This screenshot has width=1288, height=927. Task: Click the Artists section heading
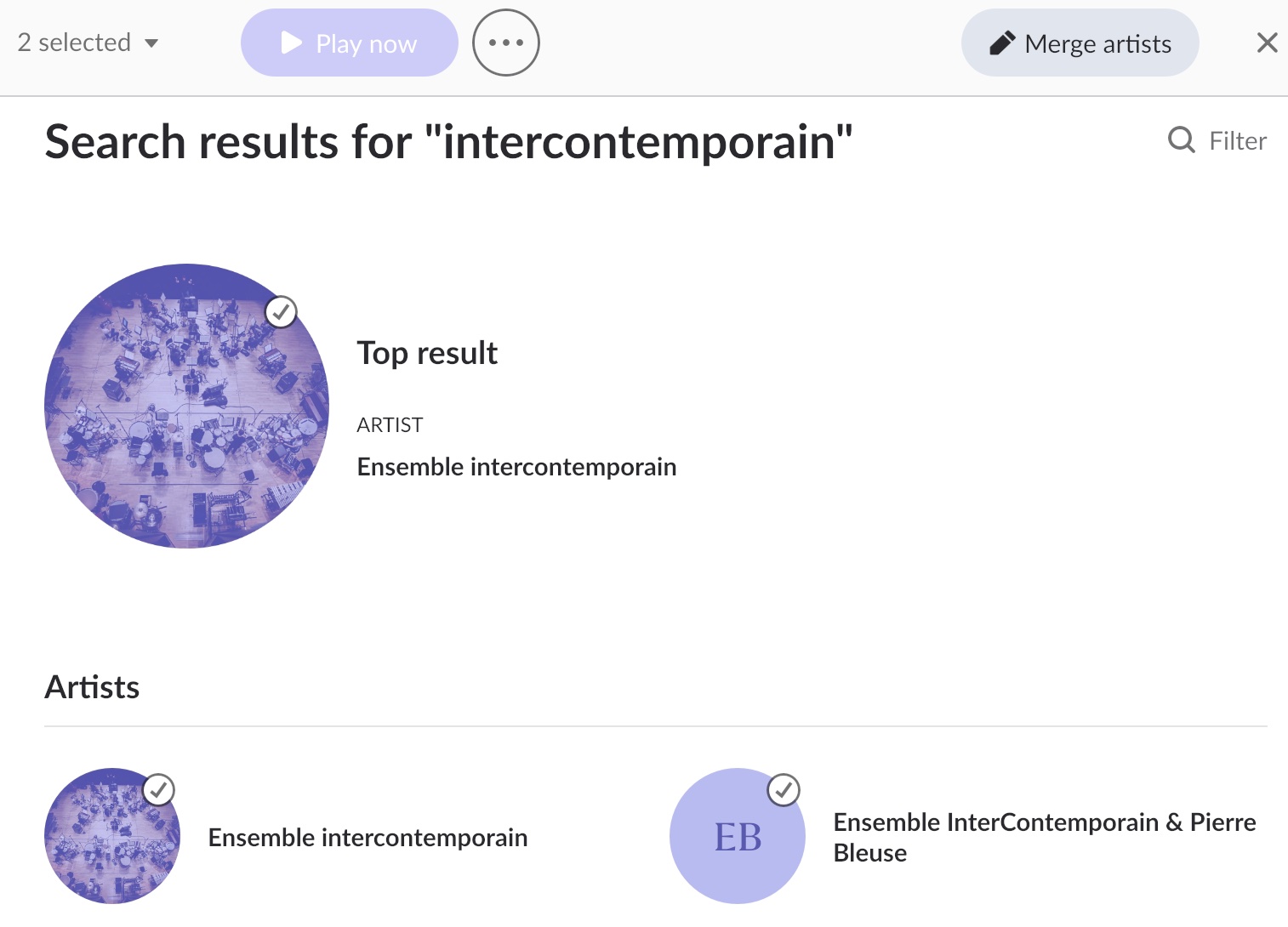coord(92,687)
